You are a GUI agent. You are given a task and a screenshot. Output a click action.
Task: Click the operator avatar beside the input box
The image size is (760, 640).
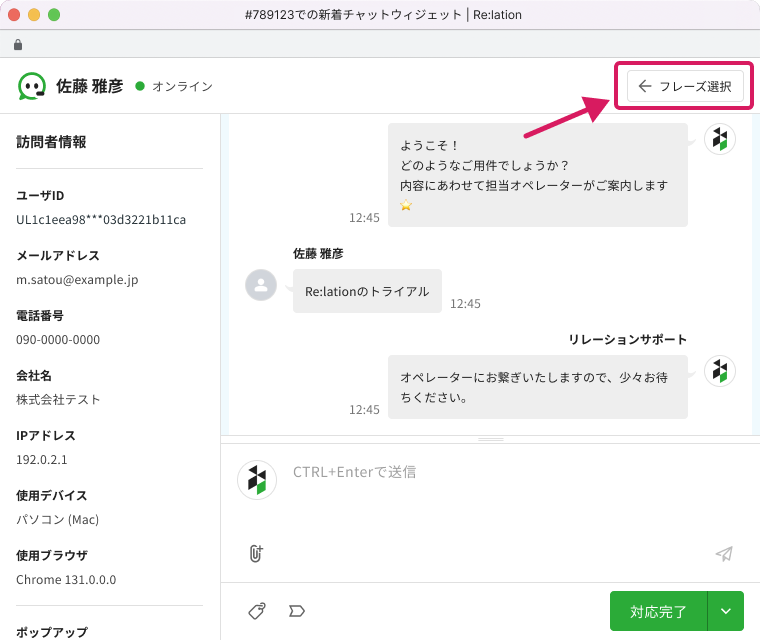(x=257, y=480)
